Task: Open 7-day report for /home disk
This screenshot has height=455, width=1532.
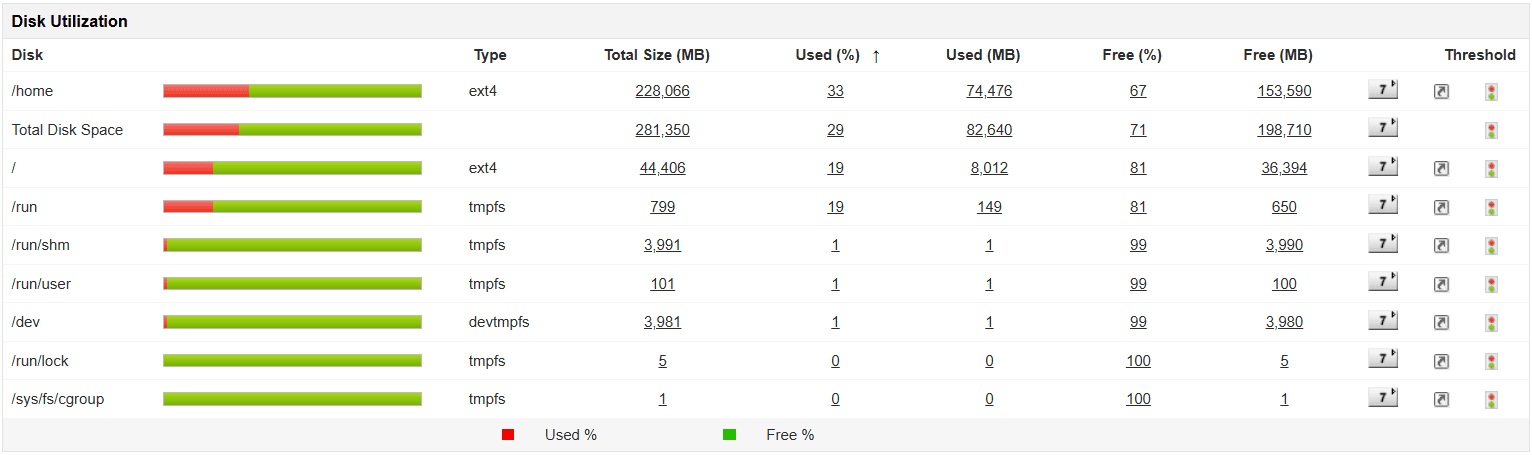Action: (x=1382, y=91)
